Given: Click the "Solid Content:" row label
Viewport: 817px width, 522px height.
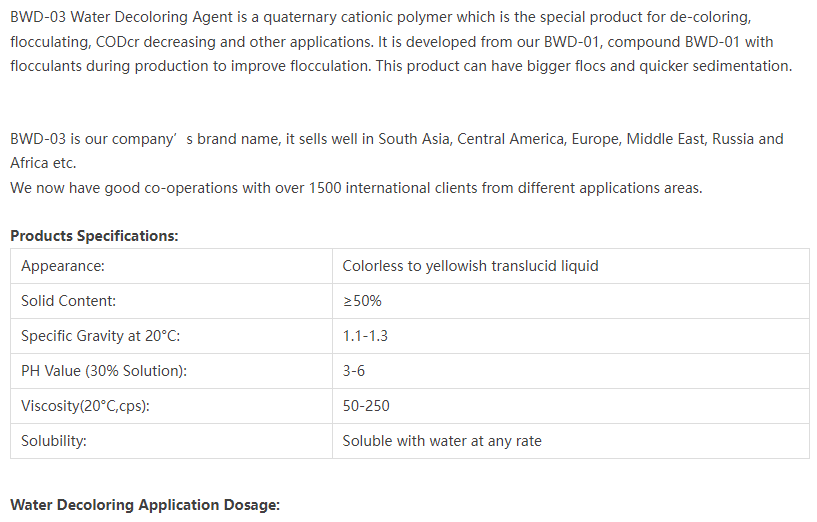Looking at the screenshot, I should point(68,301).
